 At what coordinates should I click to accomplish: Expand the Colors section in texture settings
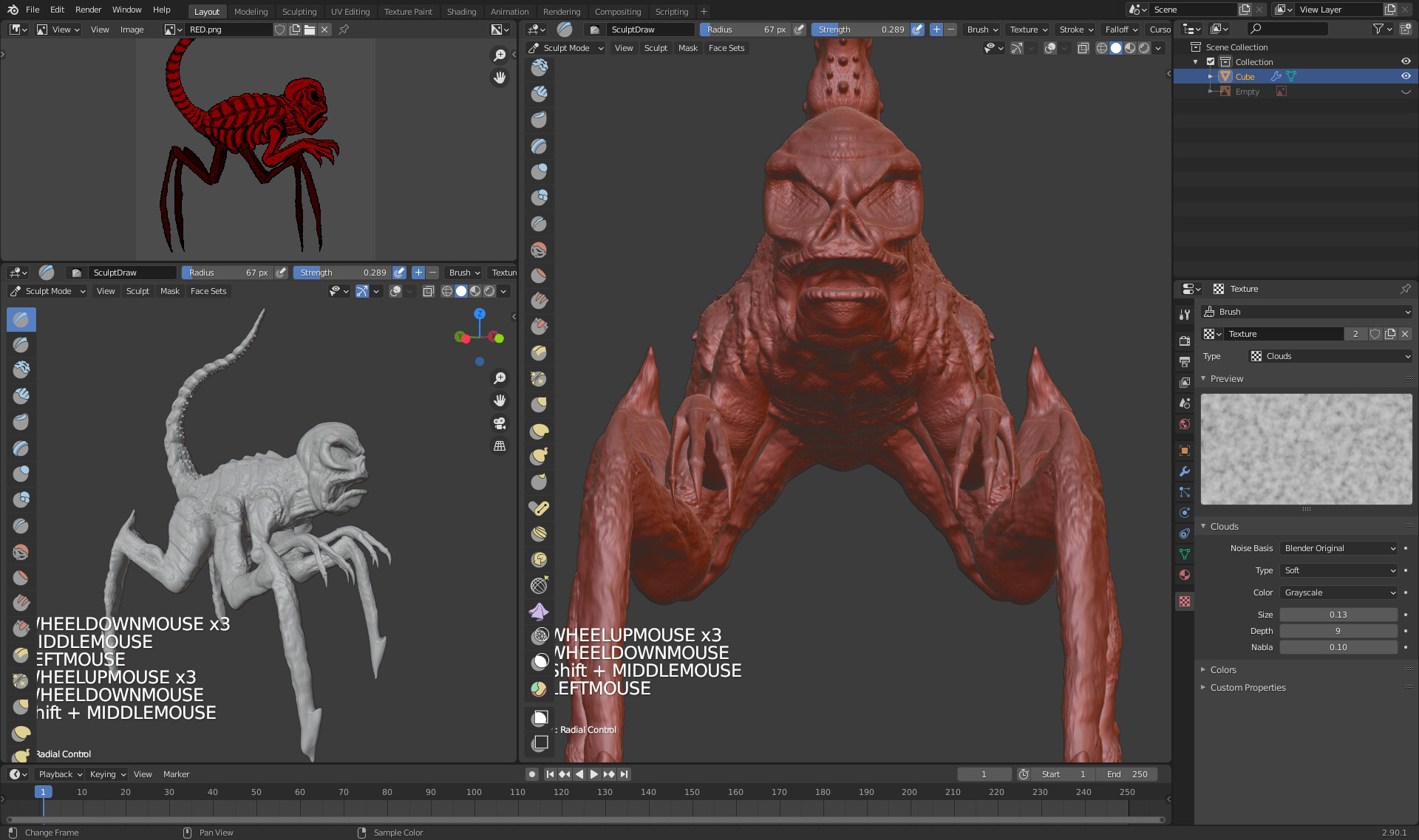pos(1223,669)
